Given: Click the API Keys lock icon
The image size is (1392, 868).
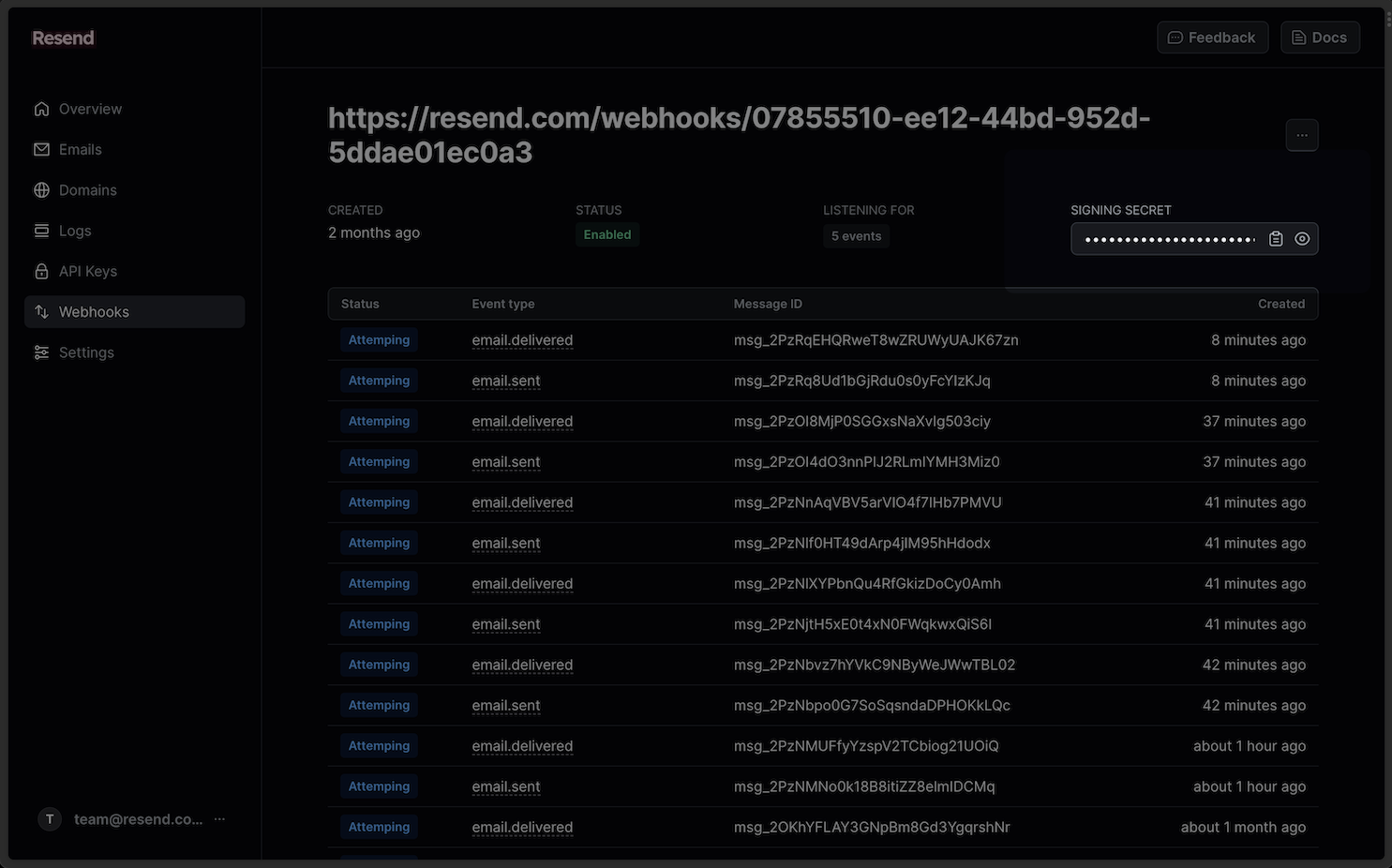Looking at the screenshot, I should 41,271.
